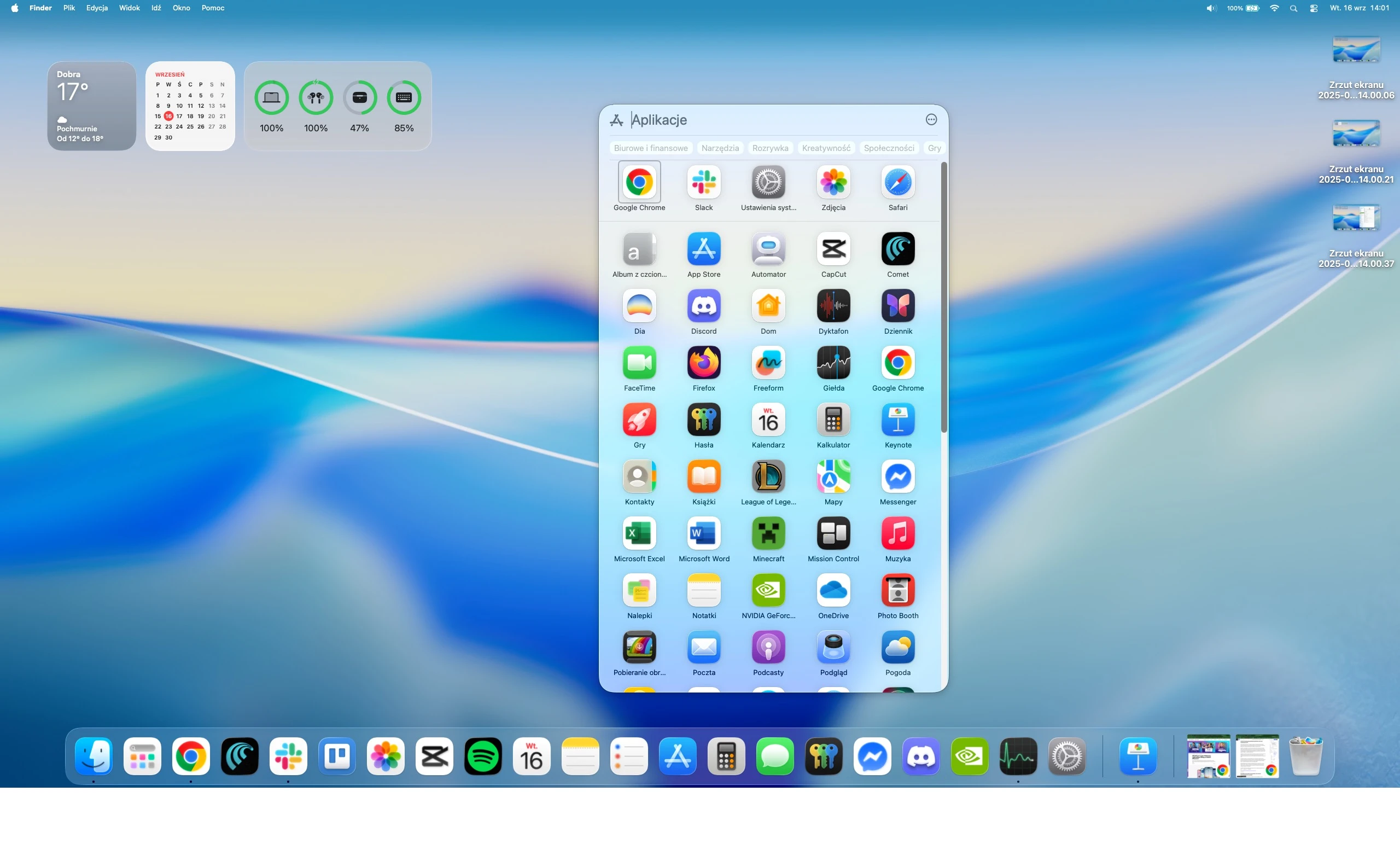1400x861 pixels.
Task: Click the Aplikacje panel scrollbar
Action: click(943, 298)
